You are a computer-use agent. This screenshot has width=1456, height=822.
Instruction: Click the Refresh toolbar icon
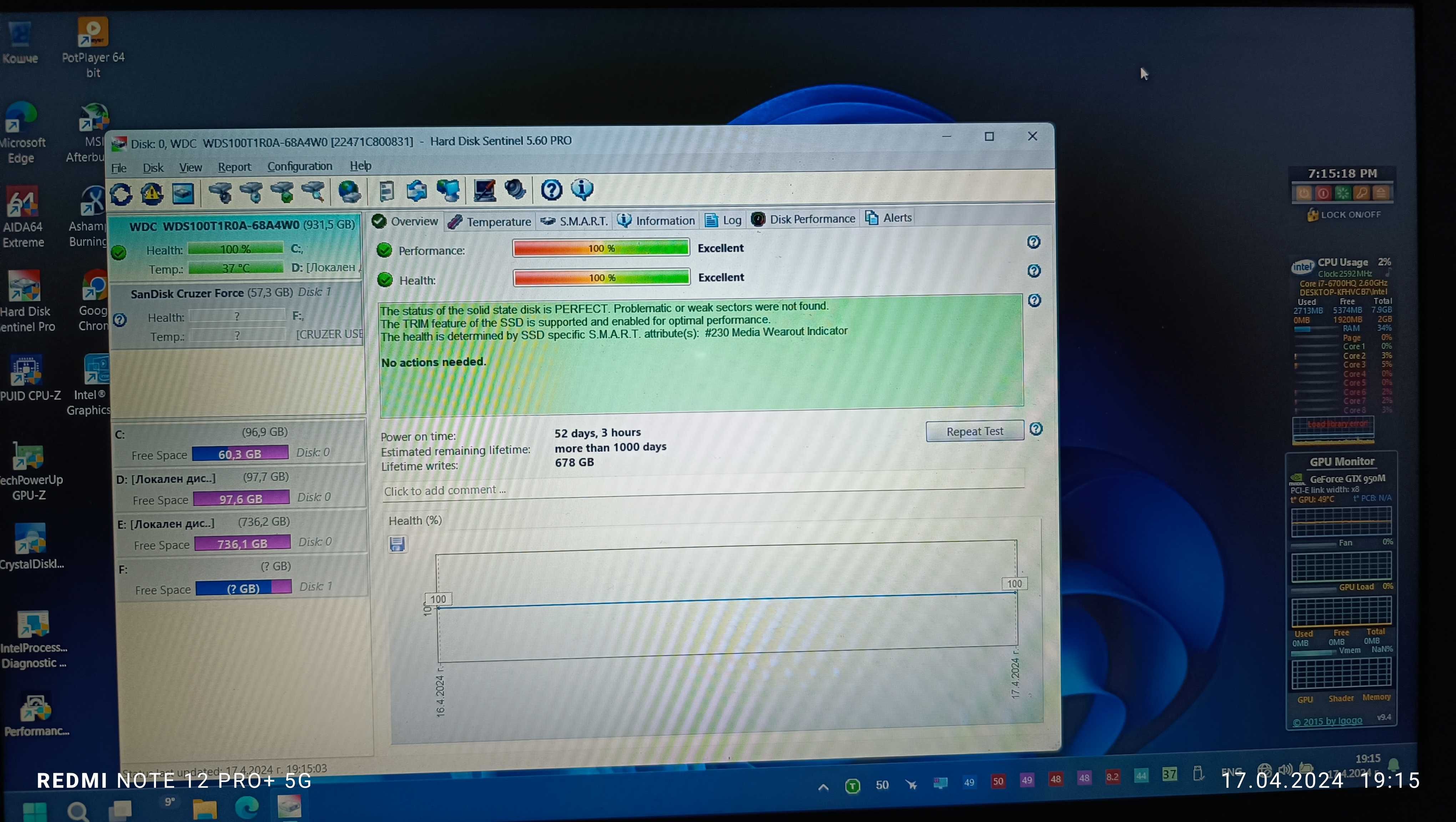[x=121, y=194]
